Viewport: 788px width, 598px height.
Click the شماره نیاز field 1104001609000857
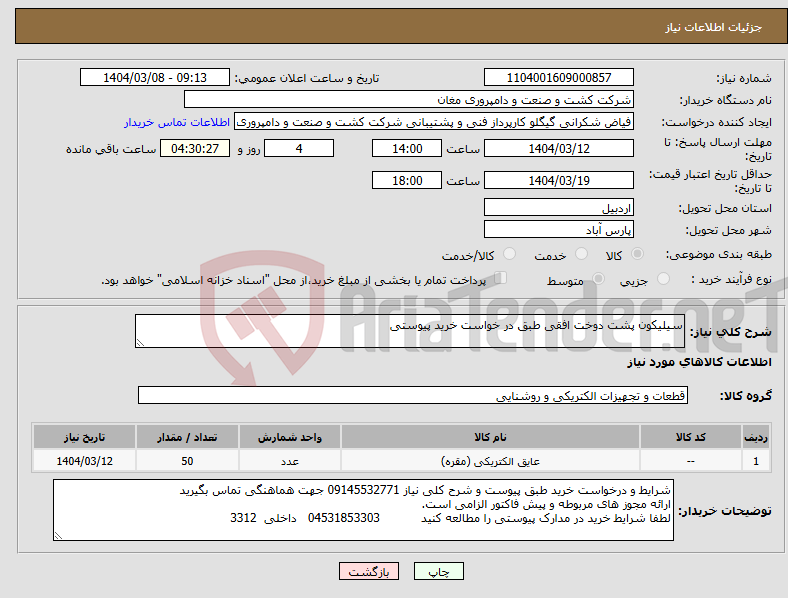click(x=558, y=77)
